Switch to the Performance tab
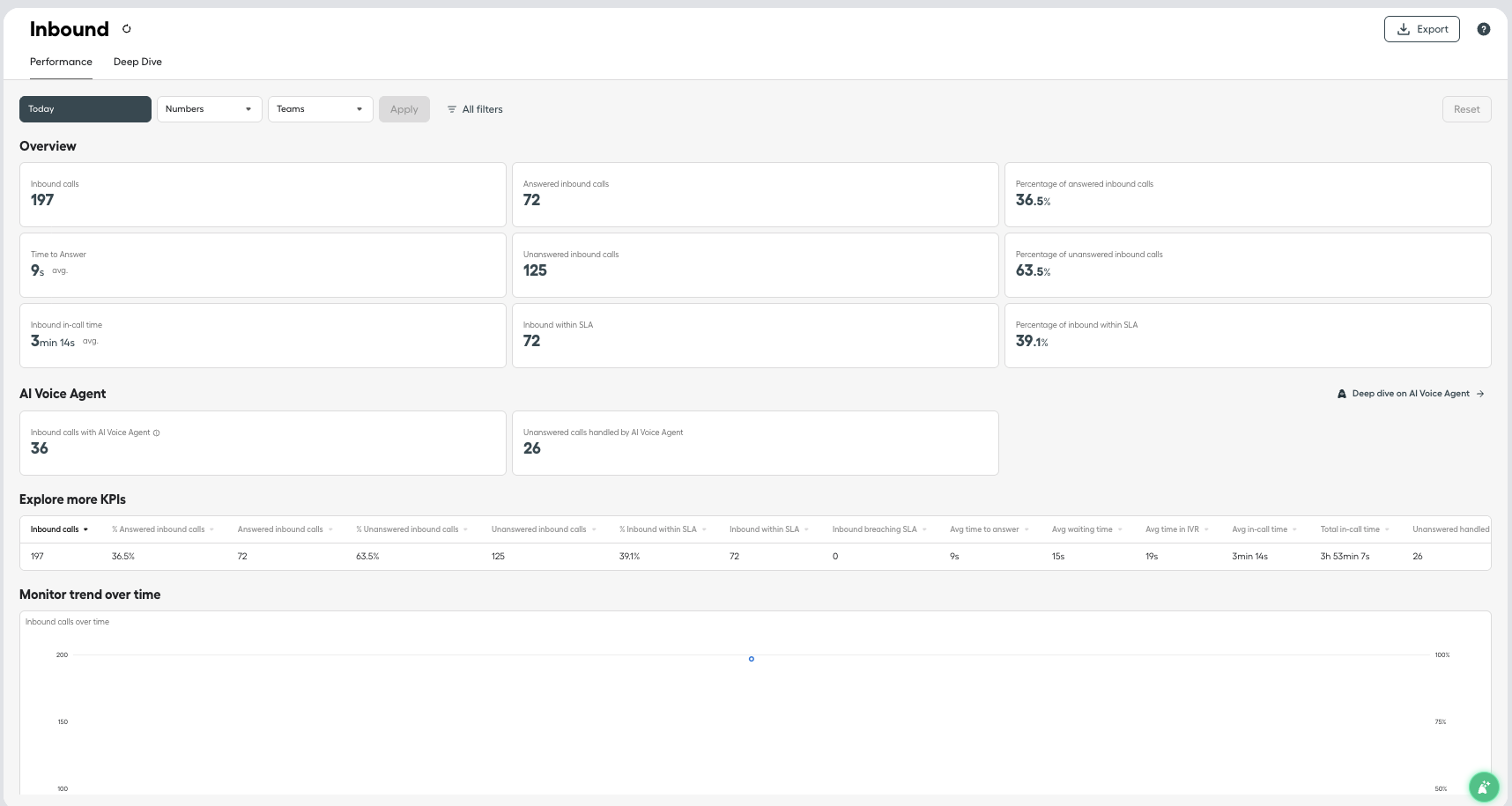This screenshot has width=1512, height=806. [x=61, y=62]
